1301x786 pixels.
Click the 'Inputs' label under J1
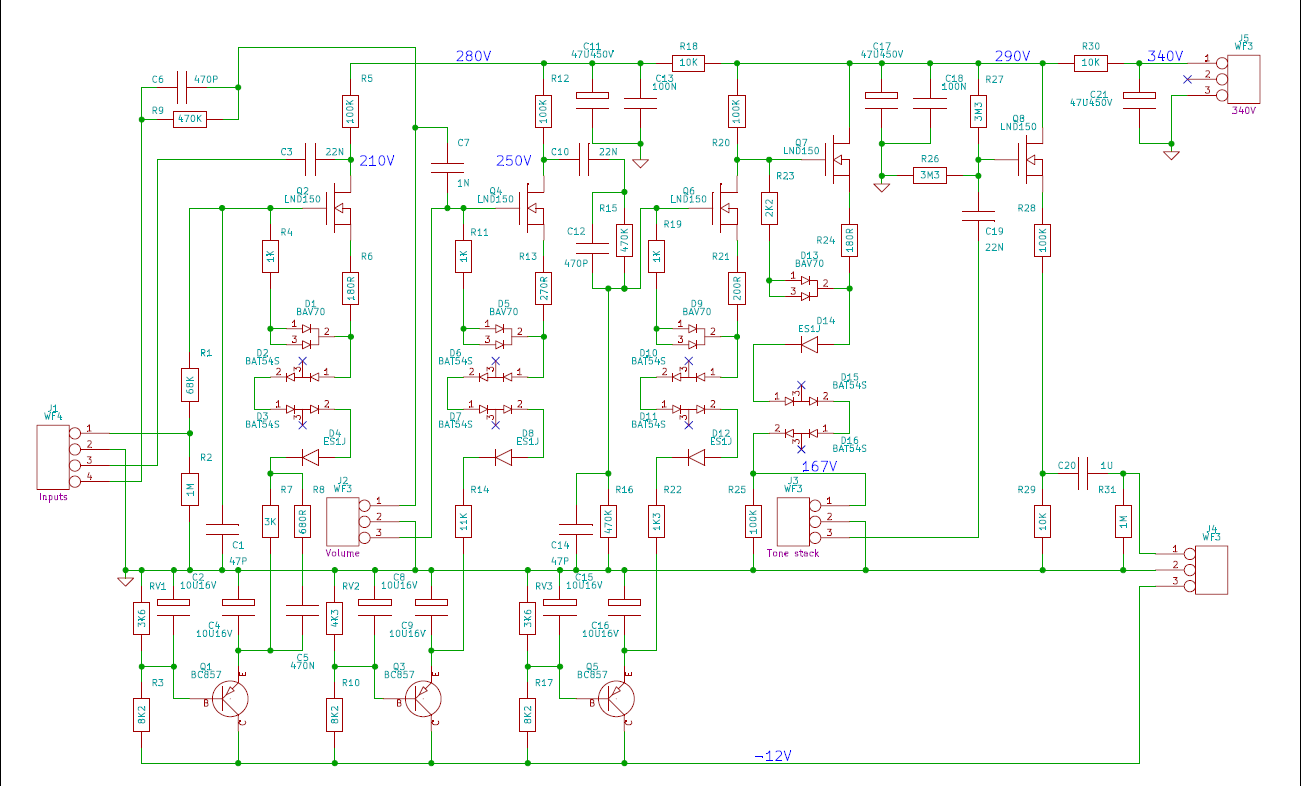click(x=53, y=496)
